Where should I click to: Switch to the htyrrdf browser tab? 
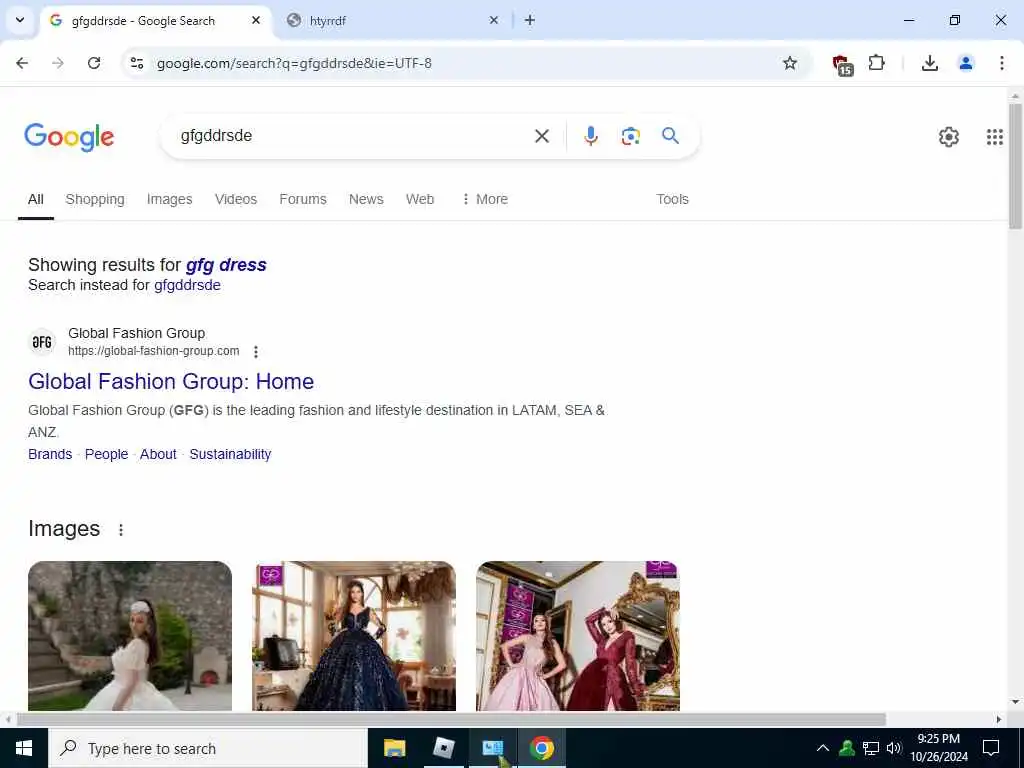(389, 21)
